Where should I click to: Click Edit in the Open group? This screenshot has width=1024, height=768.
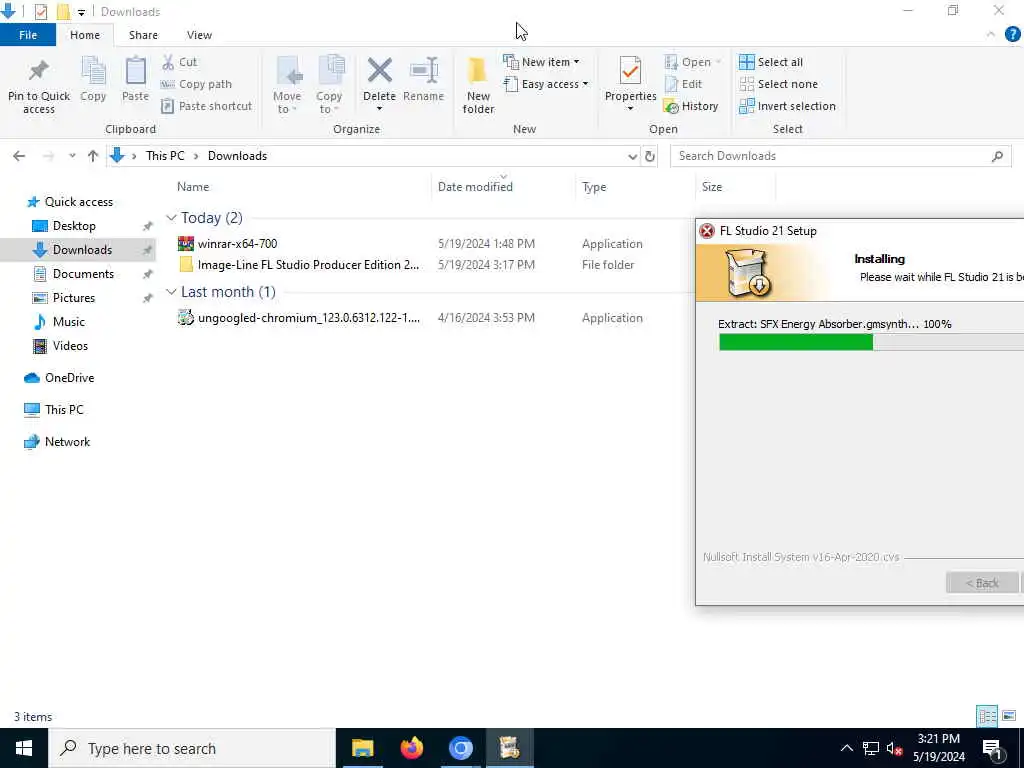point(684,84)
